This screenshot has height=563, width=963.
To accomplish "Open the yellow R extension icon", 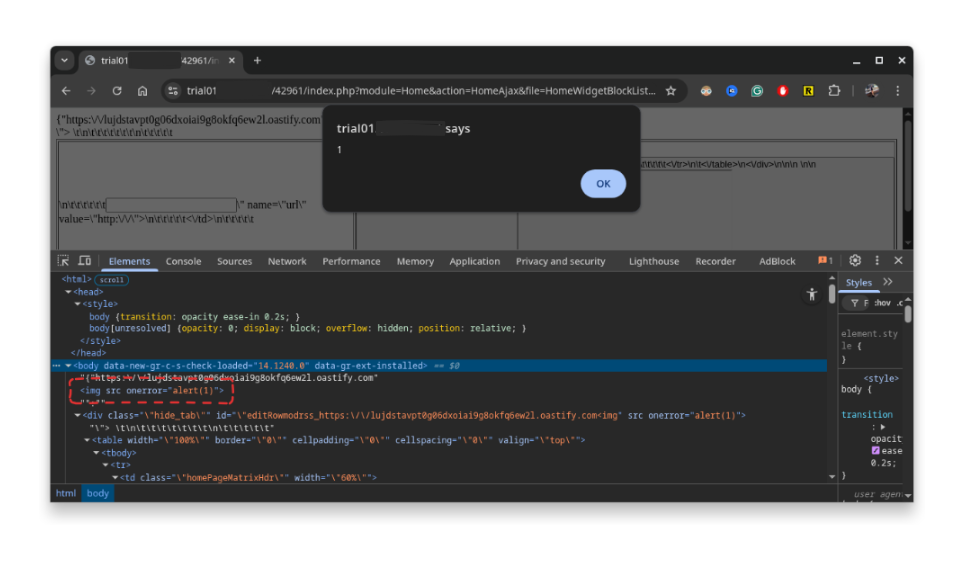I will click(x=808, y=91).
